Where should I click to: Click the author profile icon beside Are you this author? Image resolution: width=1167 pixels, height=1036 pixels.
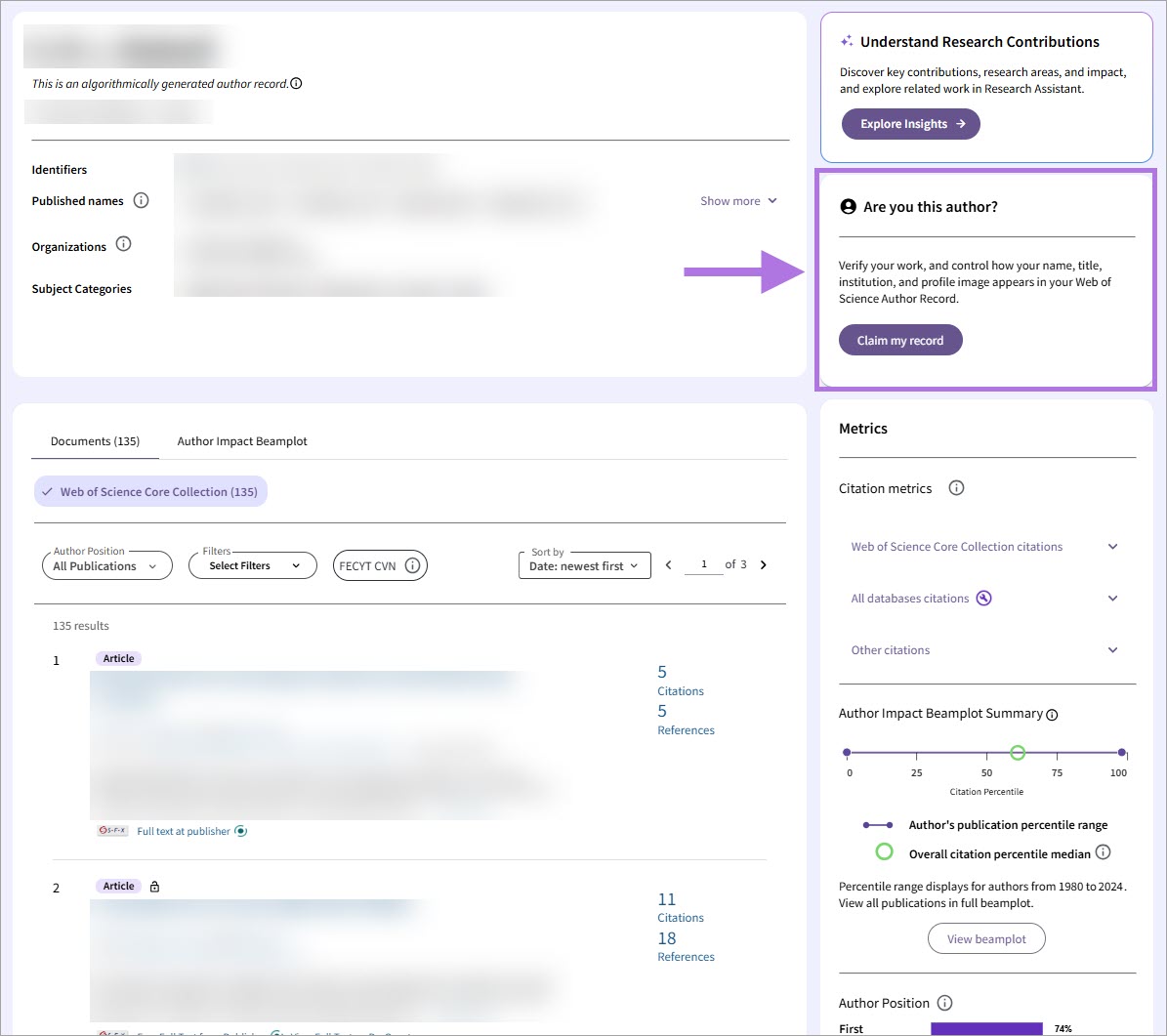click(848, 207)
